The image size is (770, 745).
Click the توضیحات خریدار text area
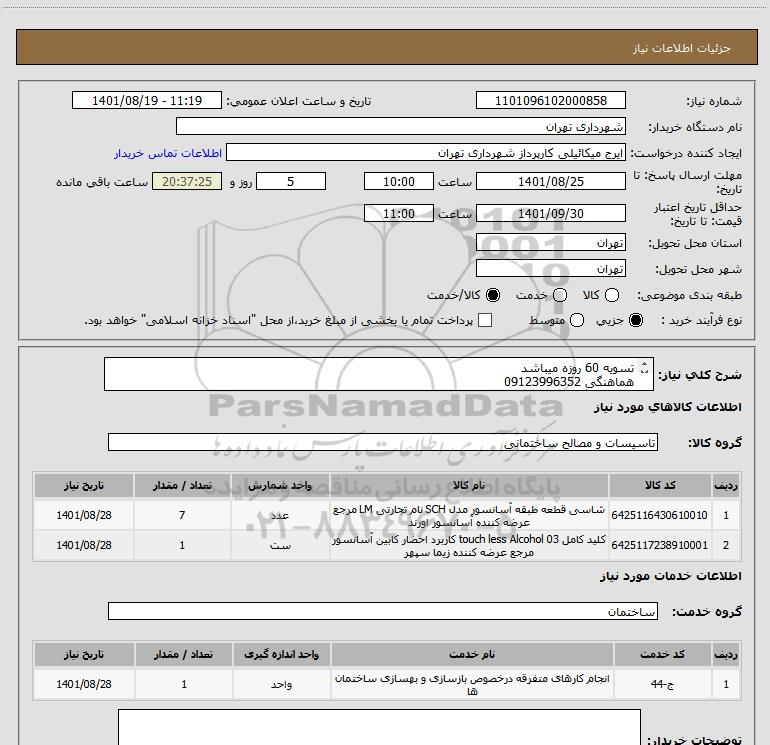pyautogui.click(x=379, y=727)
